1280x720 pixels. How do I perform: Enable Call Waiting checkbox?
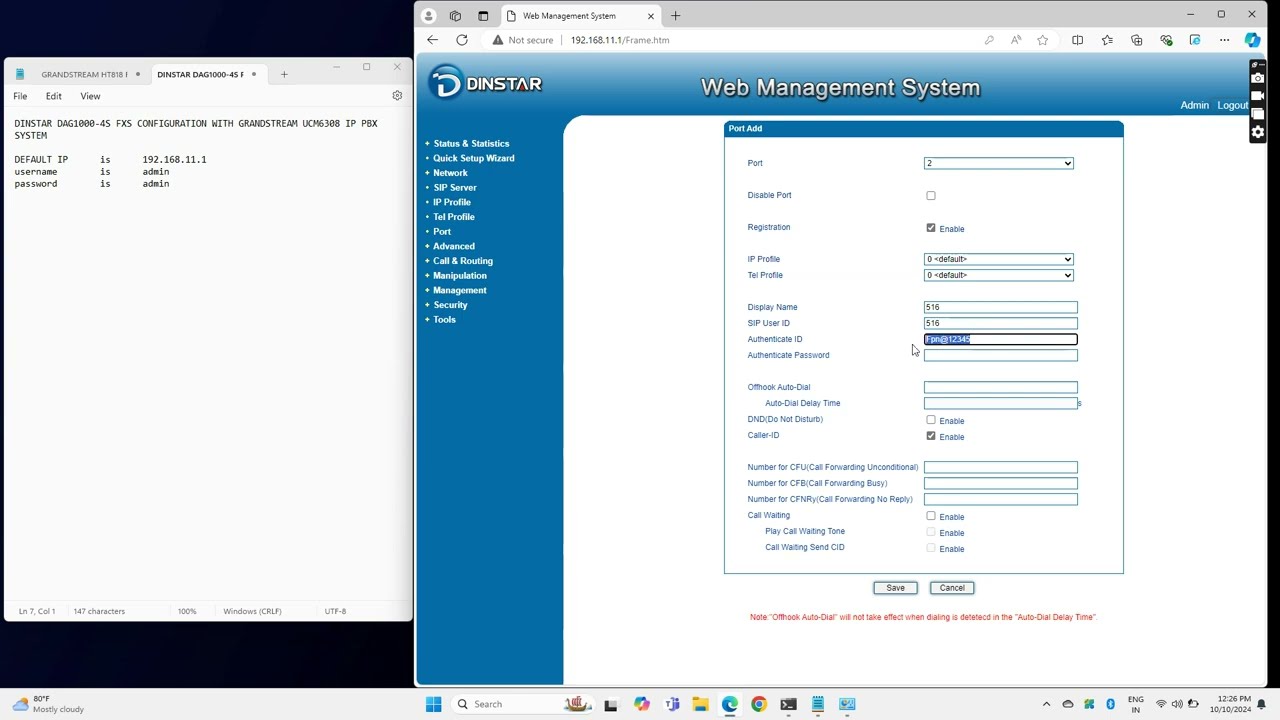pos(931,516)
